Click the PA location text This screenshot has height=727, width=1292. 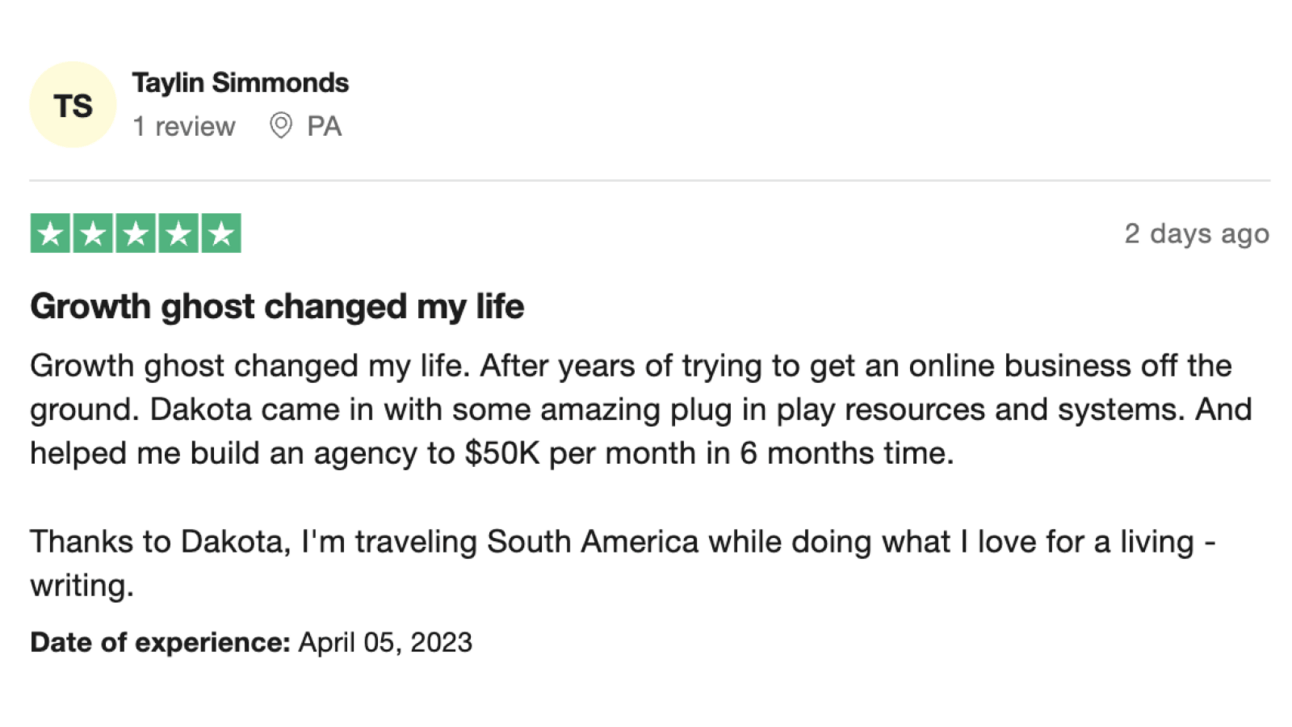point(324,127)
